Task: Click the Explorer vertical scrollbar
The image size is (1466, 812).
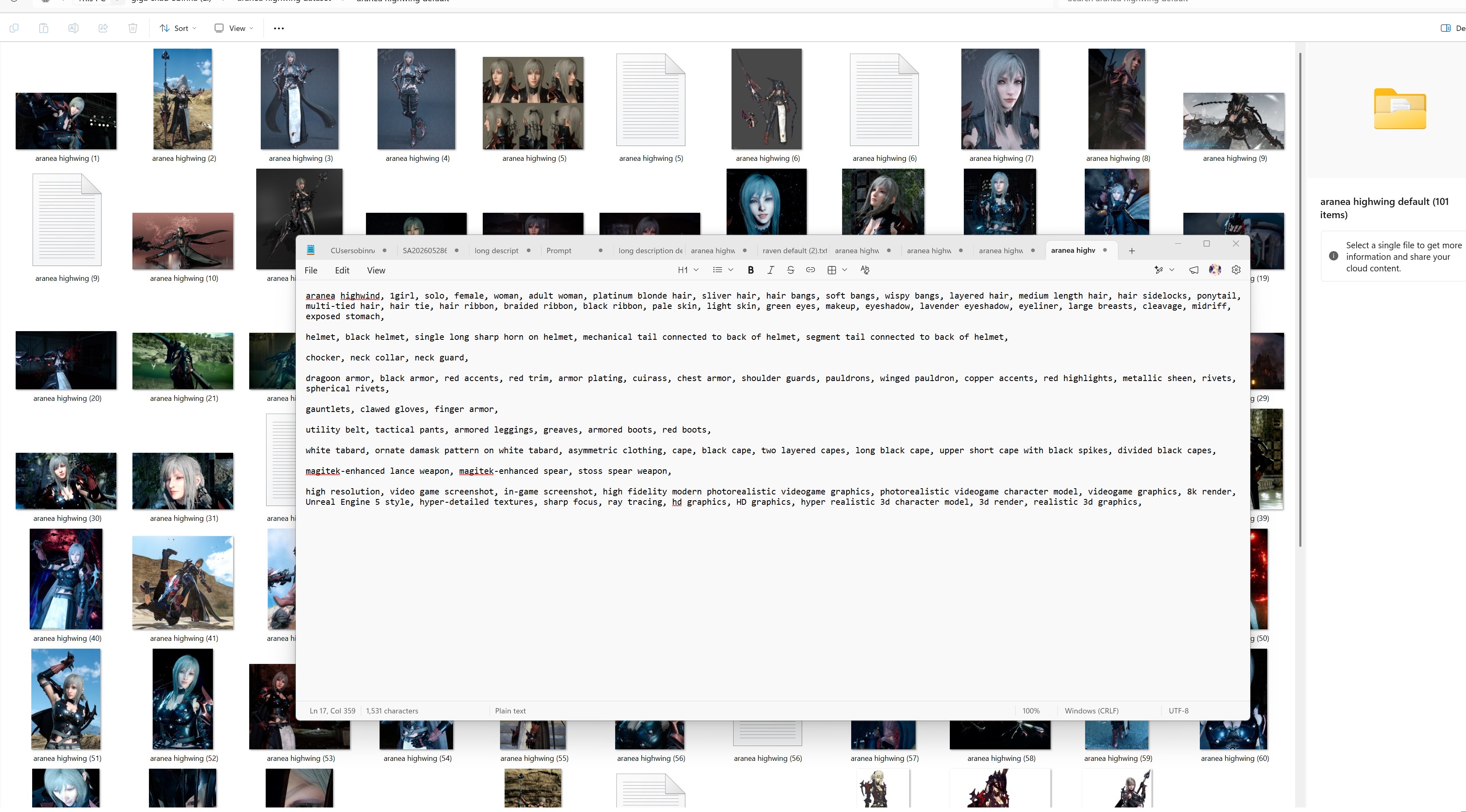Action: click(x=1300, y=299)
